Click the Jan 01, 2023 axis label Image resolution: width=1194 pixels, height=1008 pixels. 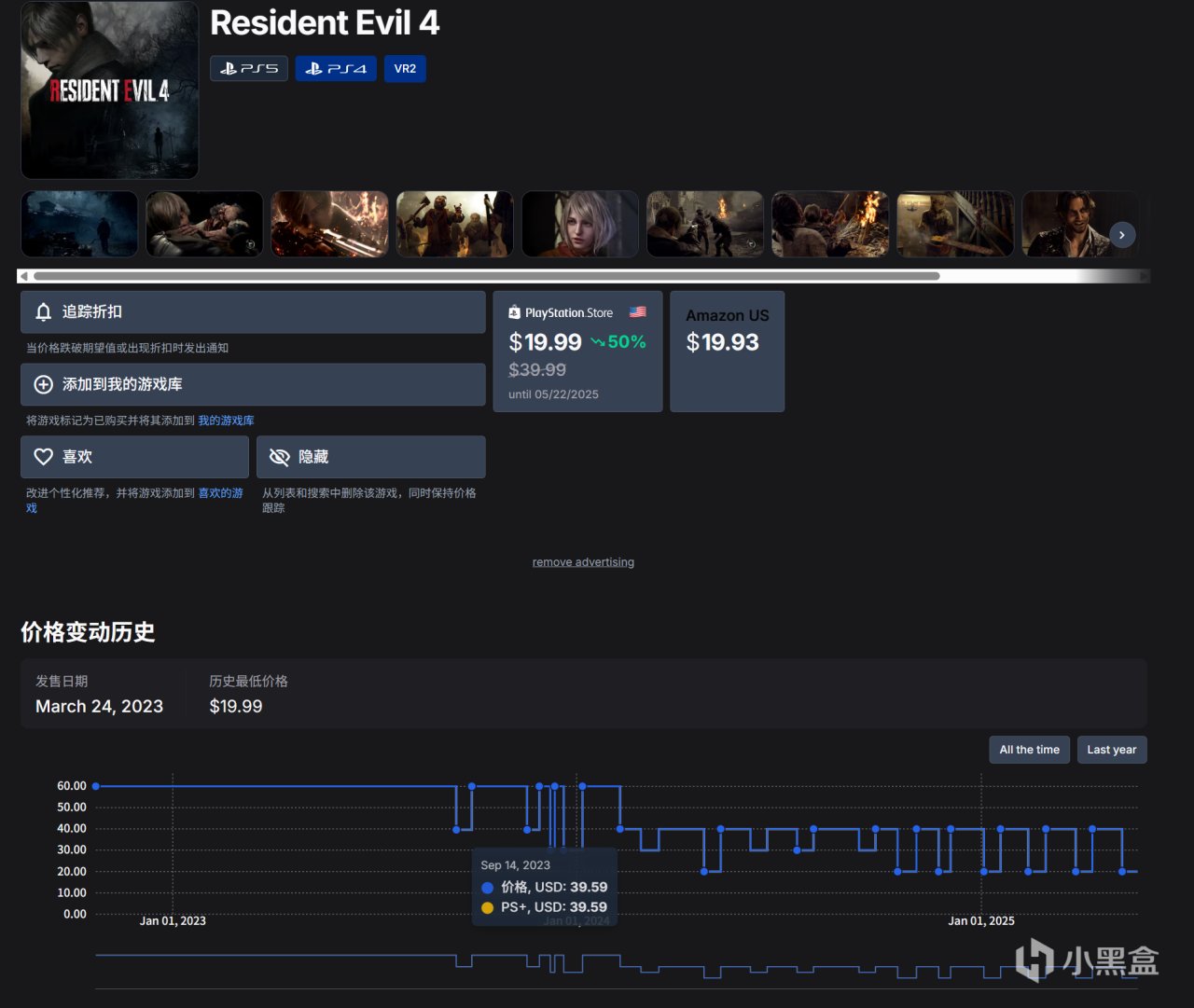(x=173, y=921)
